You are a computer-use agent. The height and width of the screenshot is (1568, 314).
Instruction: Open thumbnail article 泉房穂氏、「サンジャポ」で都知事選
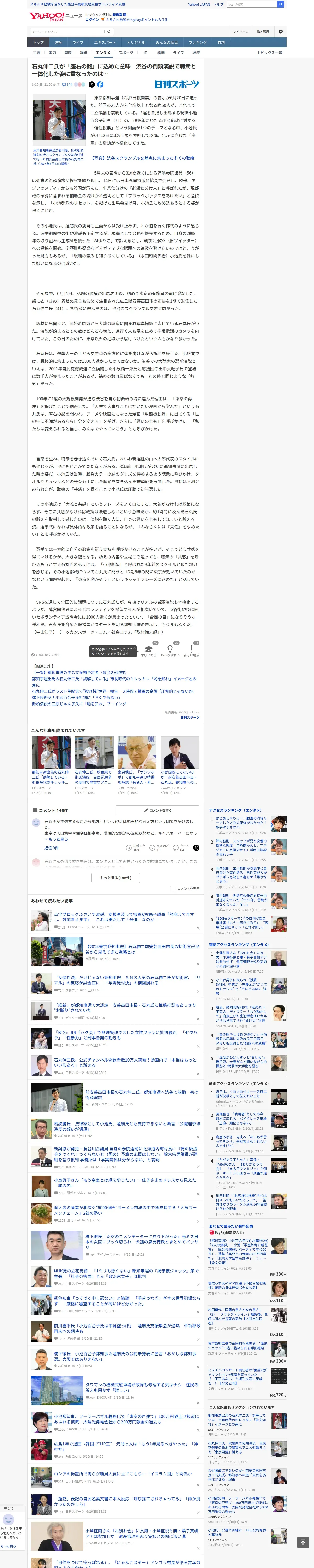137,765
